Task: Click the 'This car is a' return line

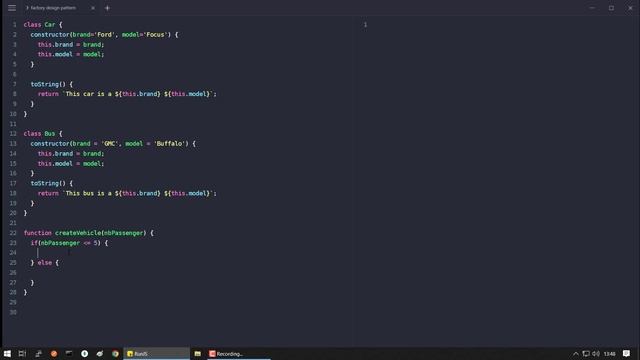Action: click(127, 94)
